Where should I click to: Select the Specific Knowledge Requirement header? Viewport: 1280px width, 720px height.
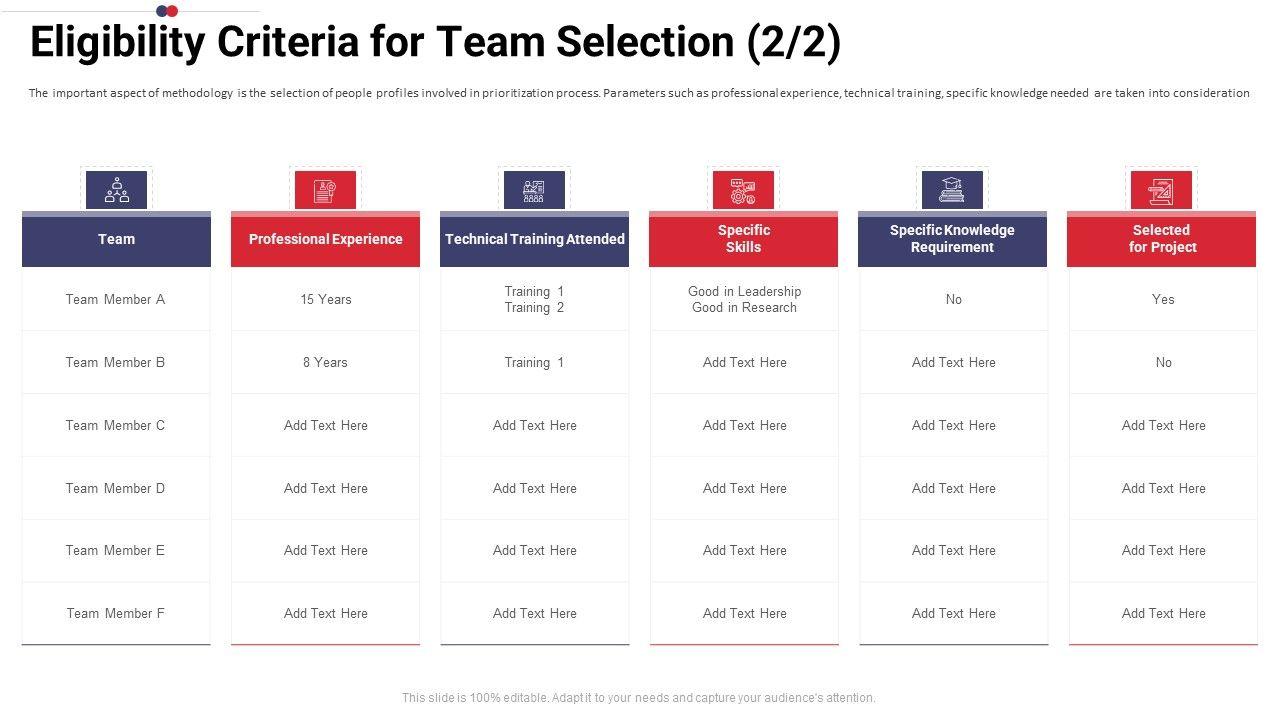pos(952,239)
